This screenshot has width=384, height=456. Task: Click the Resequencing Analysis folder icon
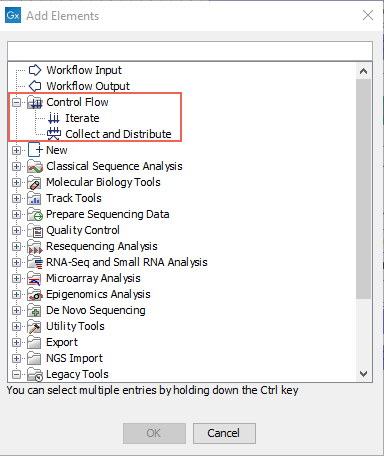pyautogui.click(x=35, y=246)
